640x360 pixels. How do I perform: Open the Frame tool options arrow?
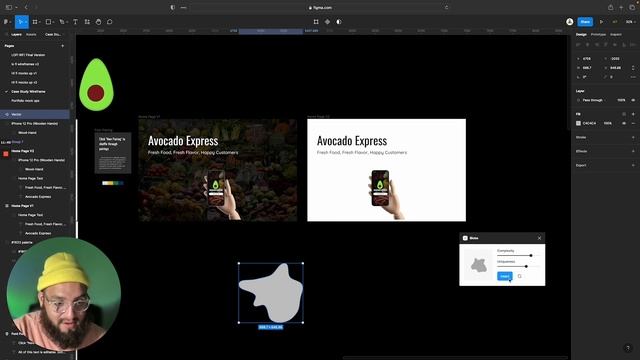40,22
